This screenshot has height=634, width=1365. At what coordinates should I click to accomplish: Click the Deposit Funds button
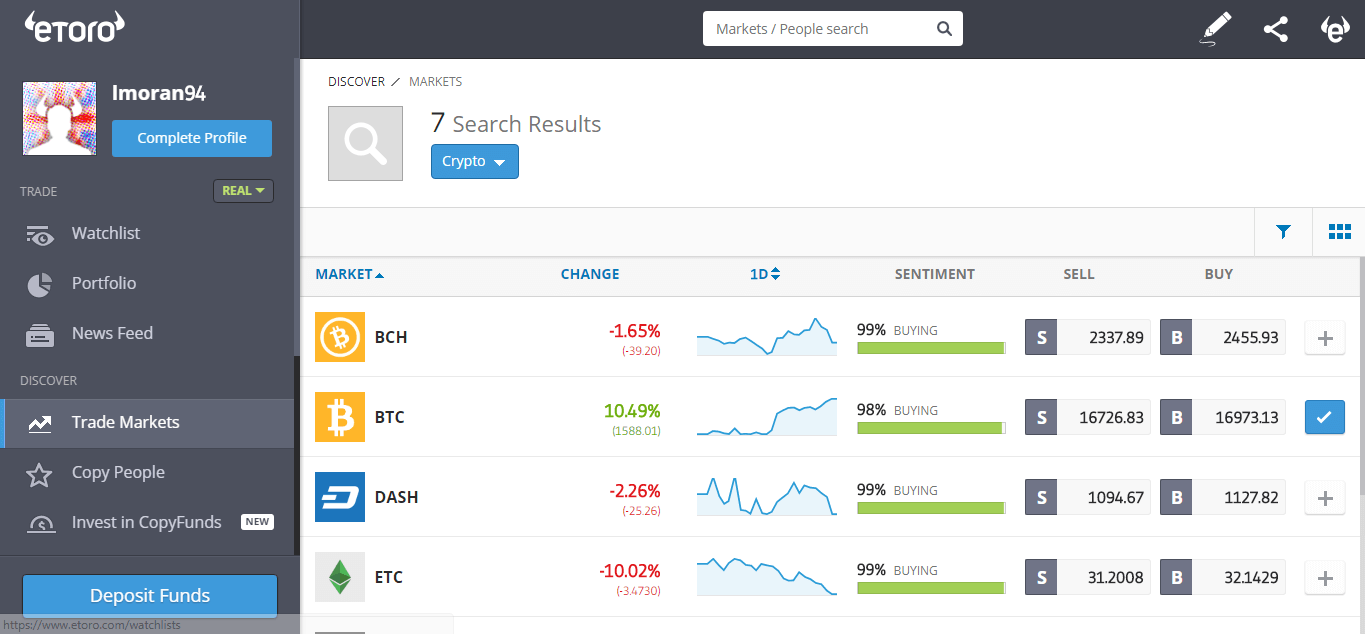[x=150, y=596]
